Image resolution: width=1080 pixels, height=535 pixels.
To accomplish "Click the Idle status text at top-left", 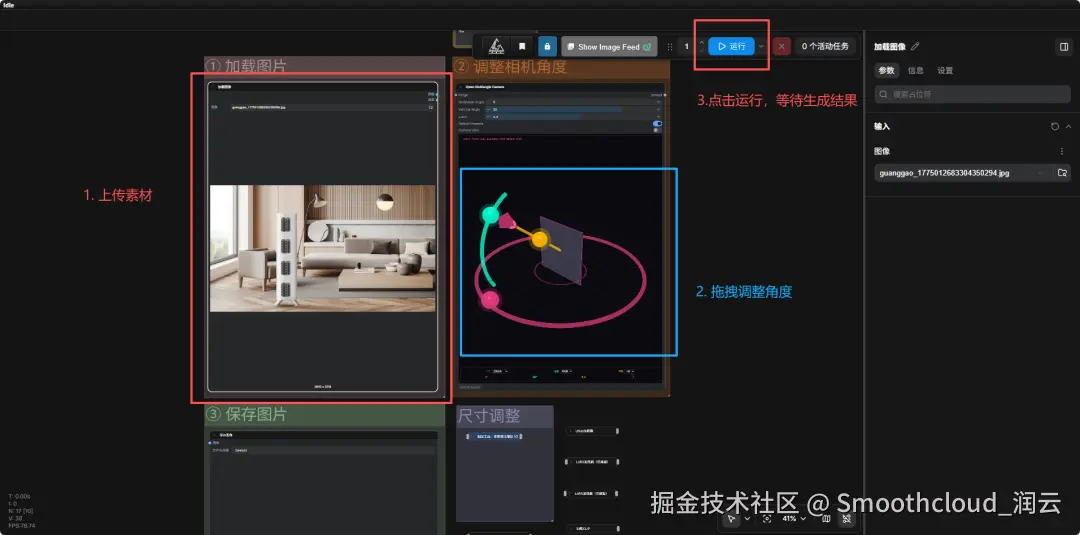I will 8,5.
